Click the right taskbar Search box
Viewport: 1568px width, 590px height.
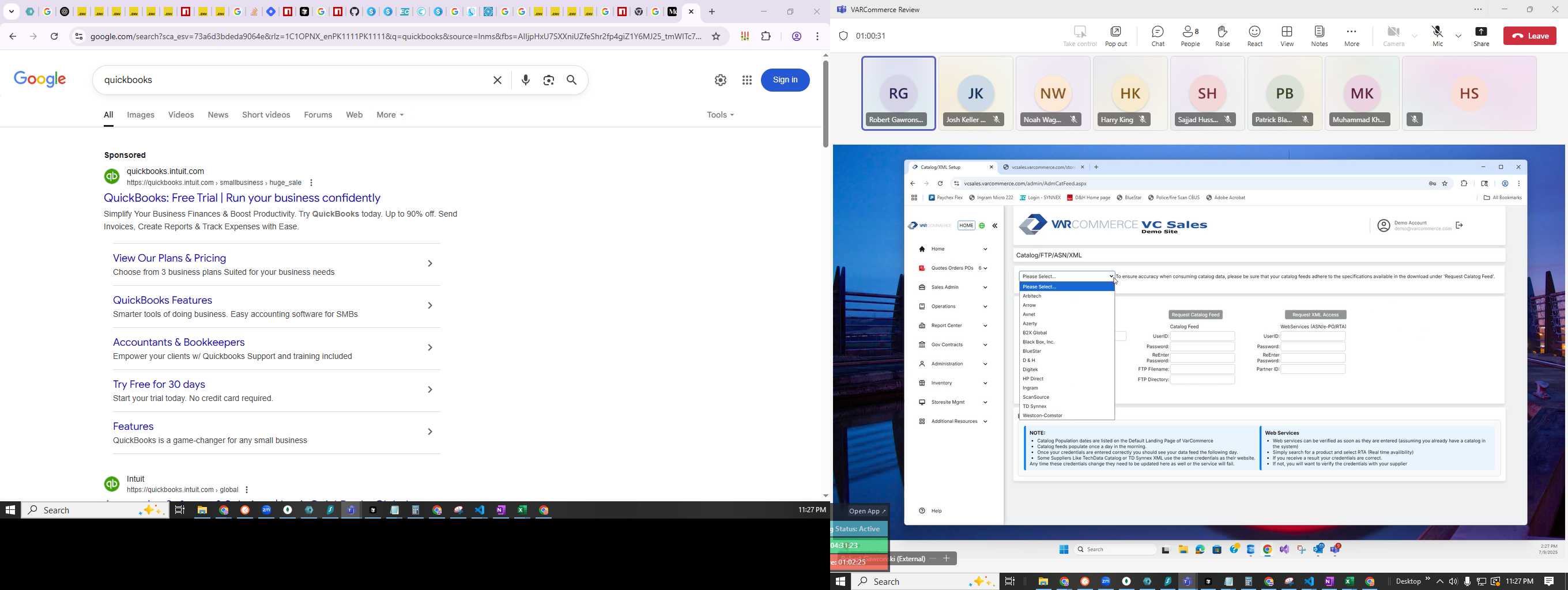pos(925,581)
